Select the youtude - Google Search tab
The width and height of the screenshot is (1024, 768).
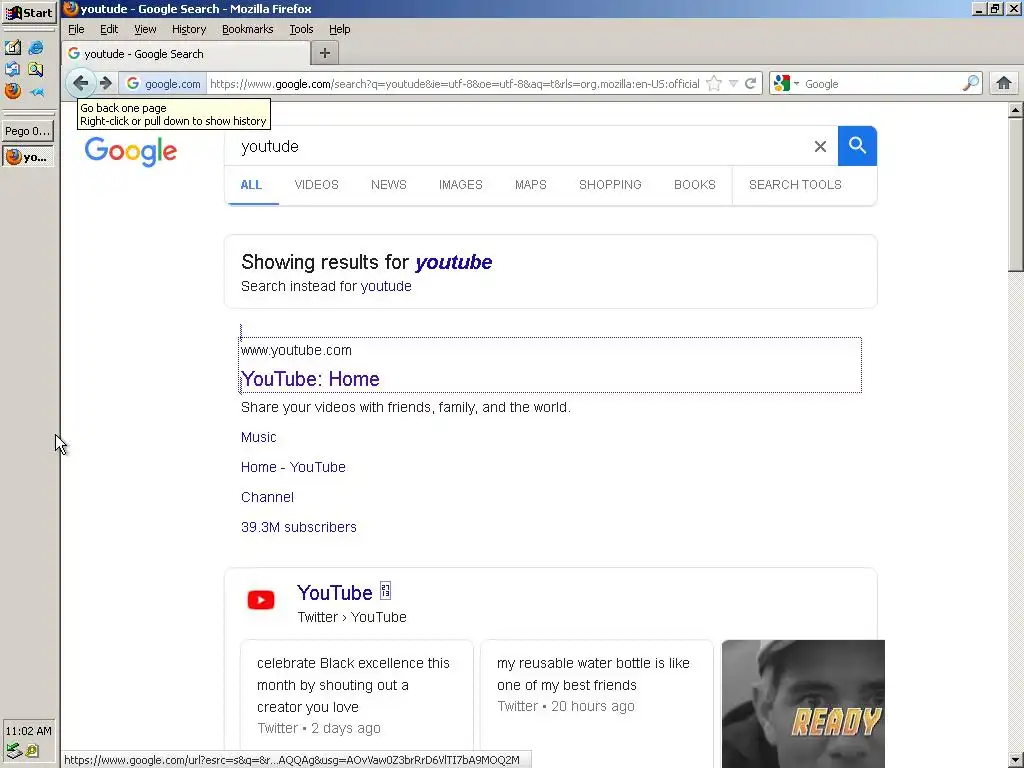pyautogui.click(x=187, y=54)
